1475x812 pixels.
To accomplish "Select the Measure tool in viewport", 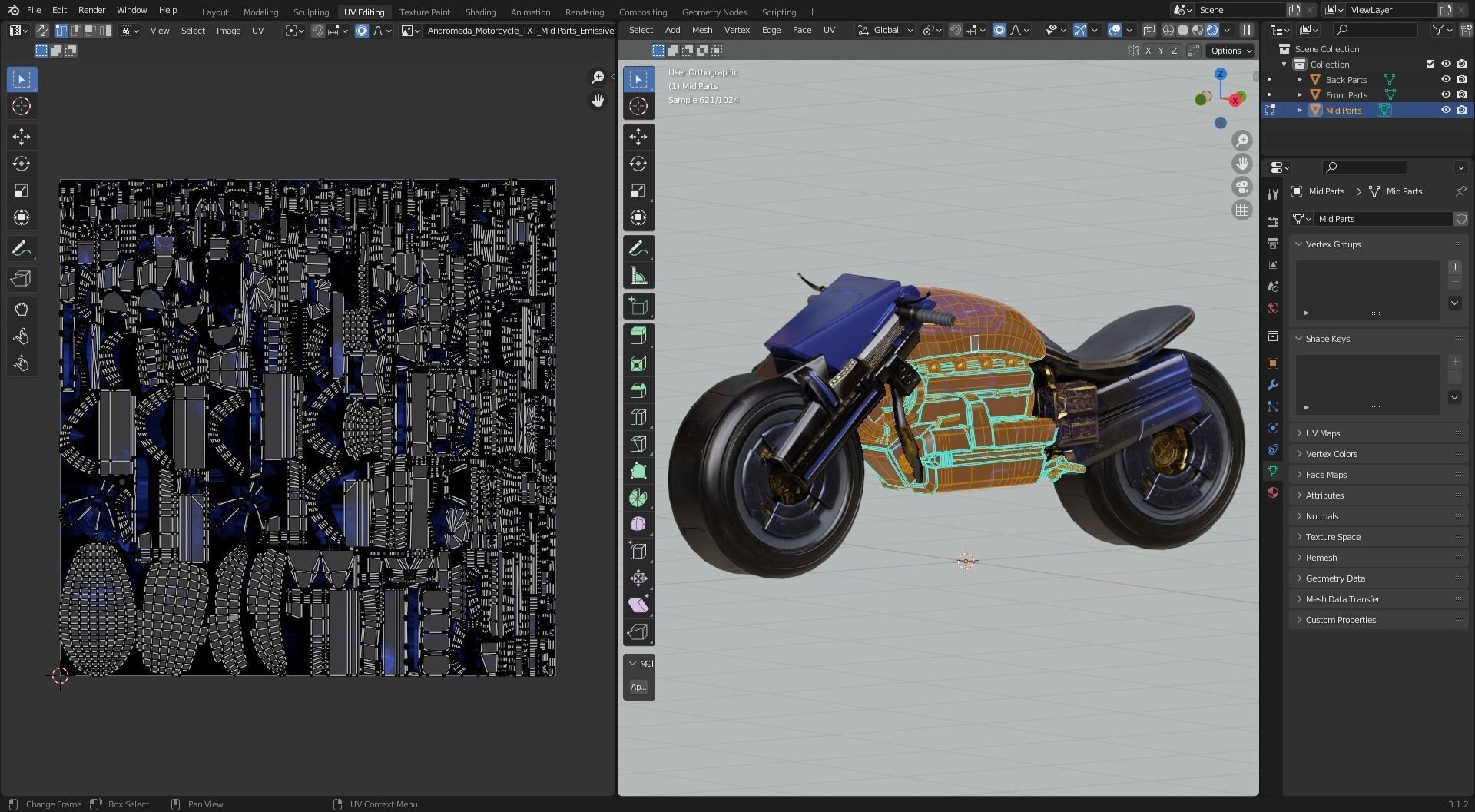I will 638,276.
